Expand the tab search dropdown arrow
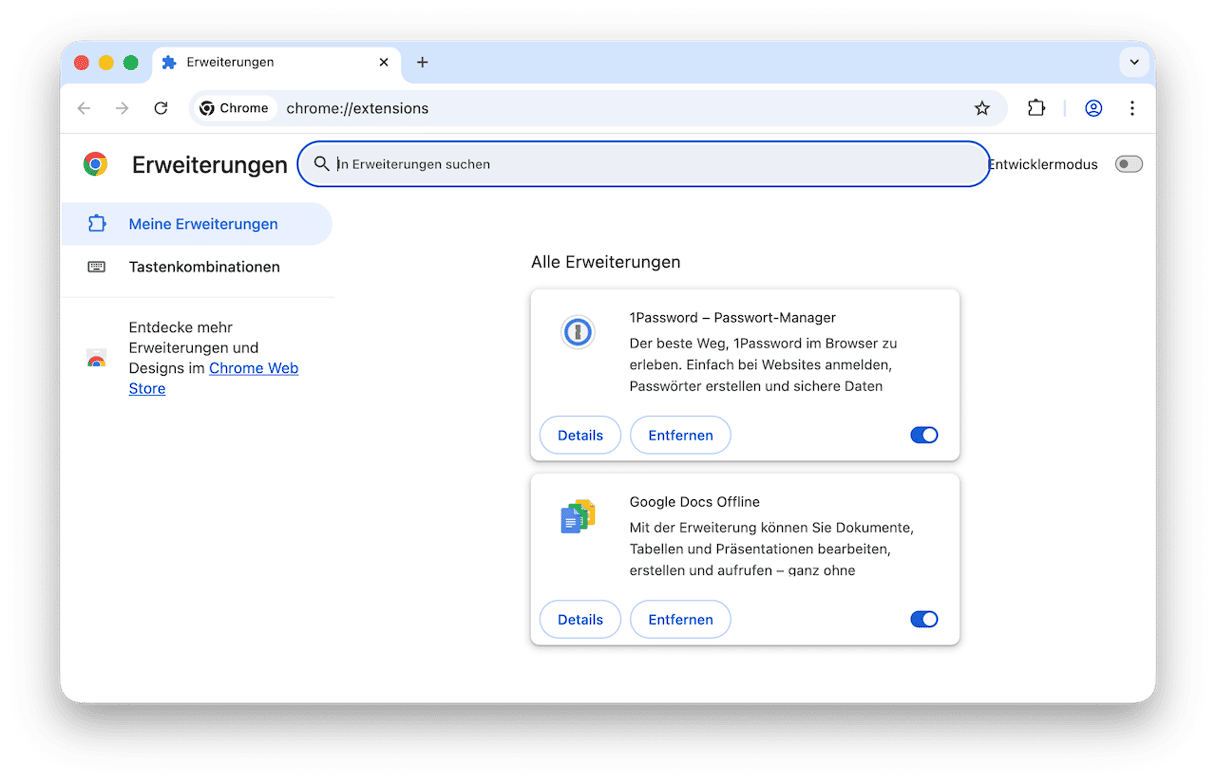The image size is (1216, 782). click(1134, 62)
